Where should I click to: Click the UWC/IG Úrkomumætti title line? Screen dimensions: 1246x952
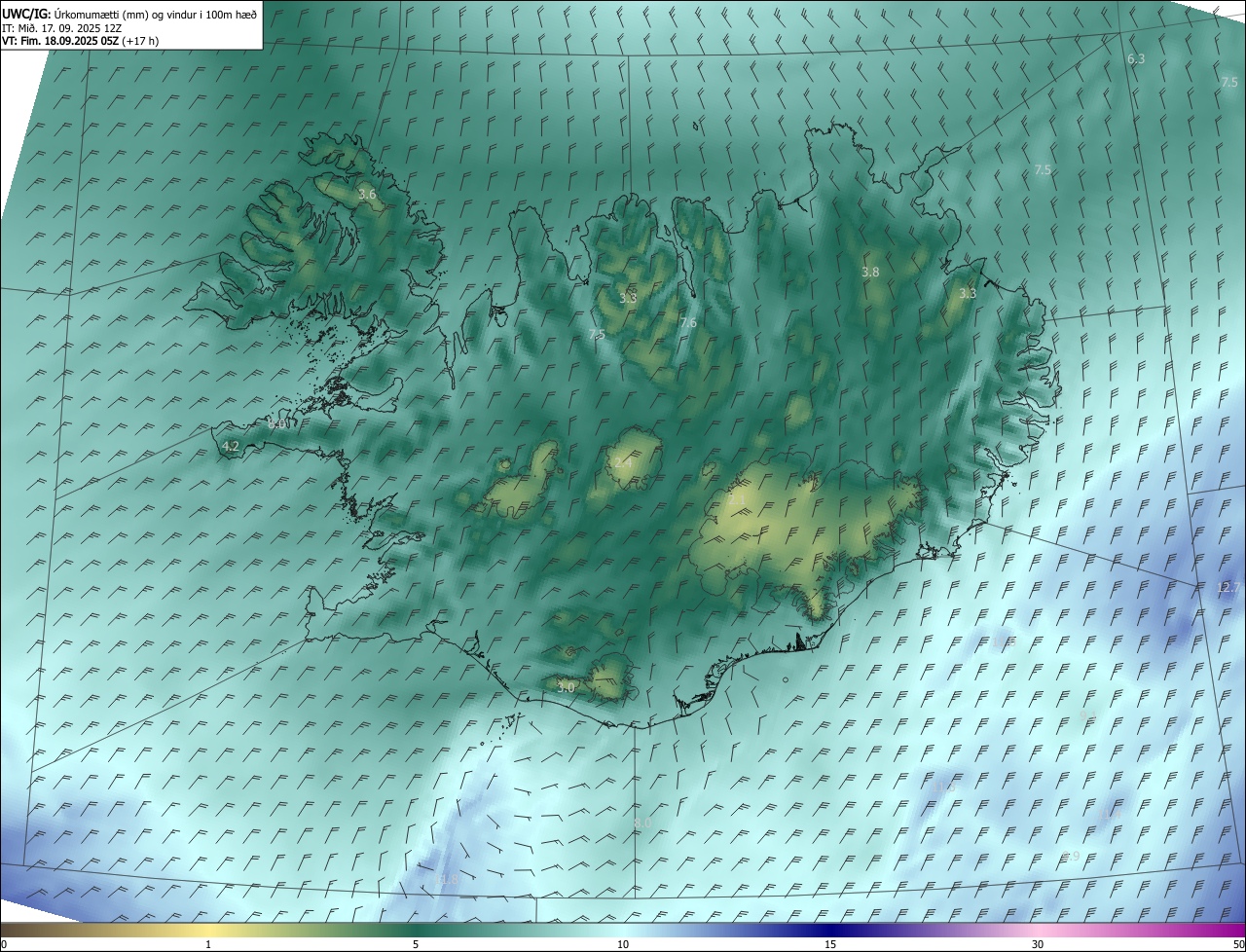click(x=129, y=14)
